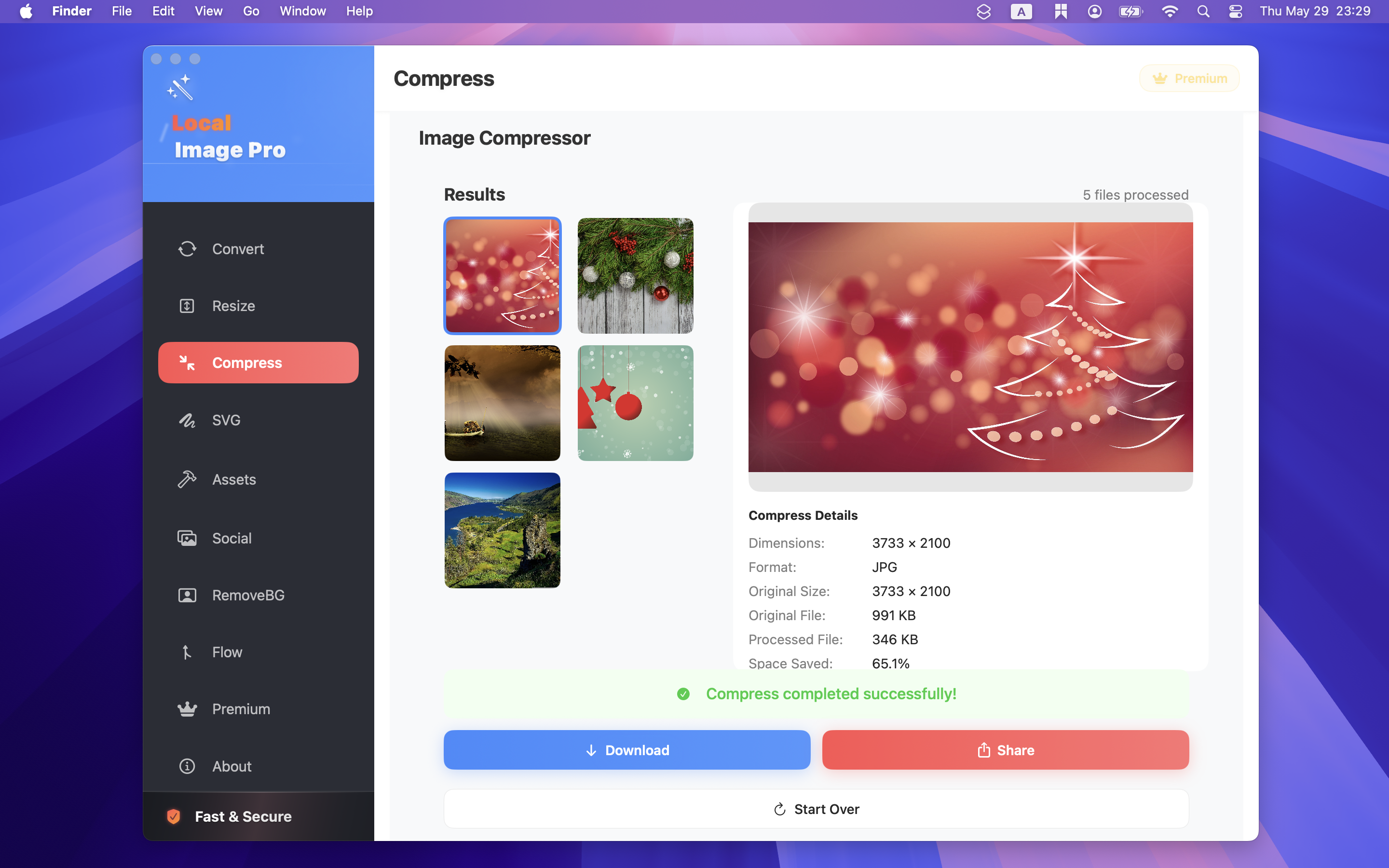Click the bookmark menu bar icon
This screenshot has height=868, width=1389.
(1060, 12)
